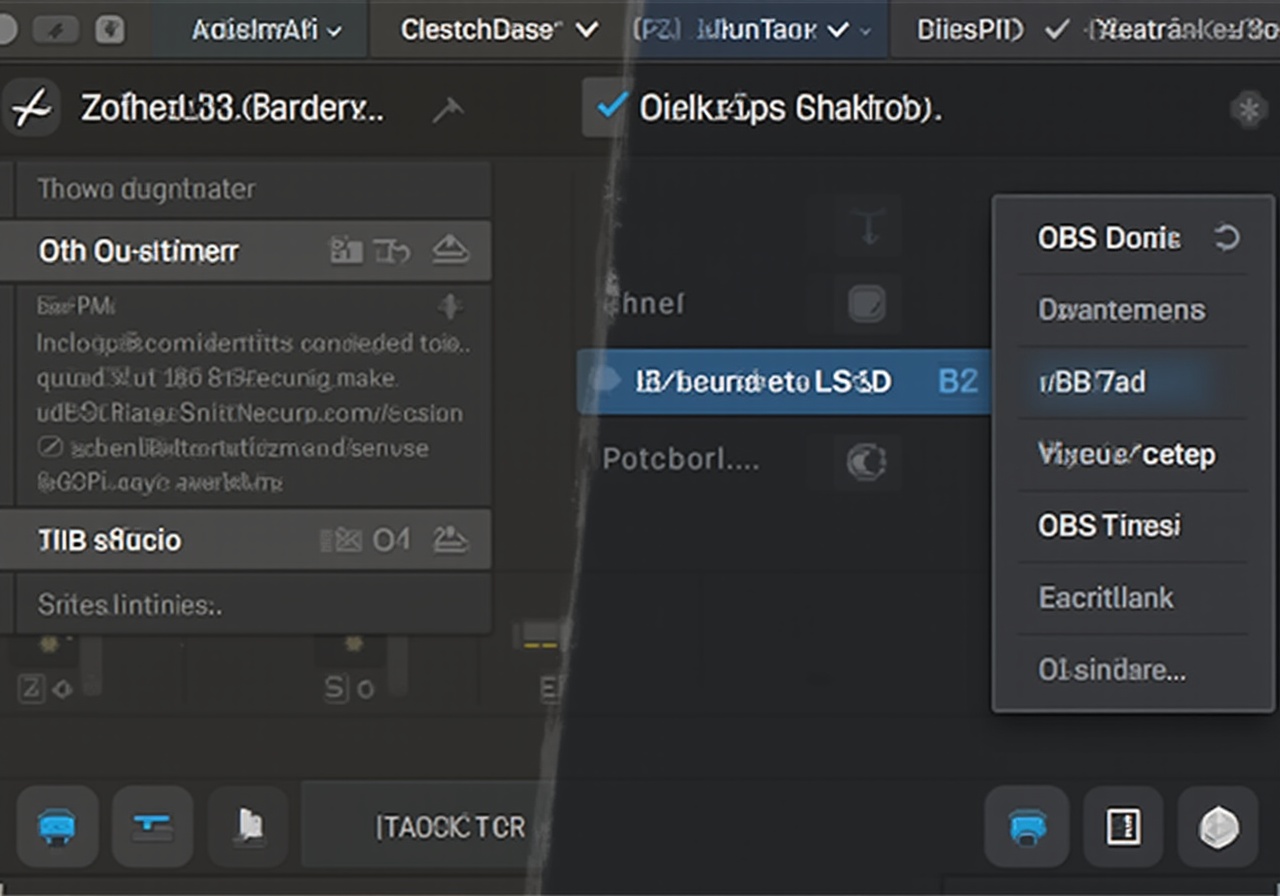1280x896 pixels.
Task: Click the snowflake icon at top right
Action: tap(1248, 109)
